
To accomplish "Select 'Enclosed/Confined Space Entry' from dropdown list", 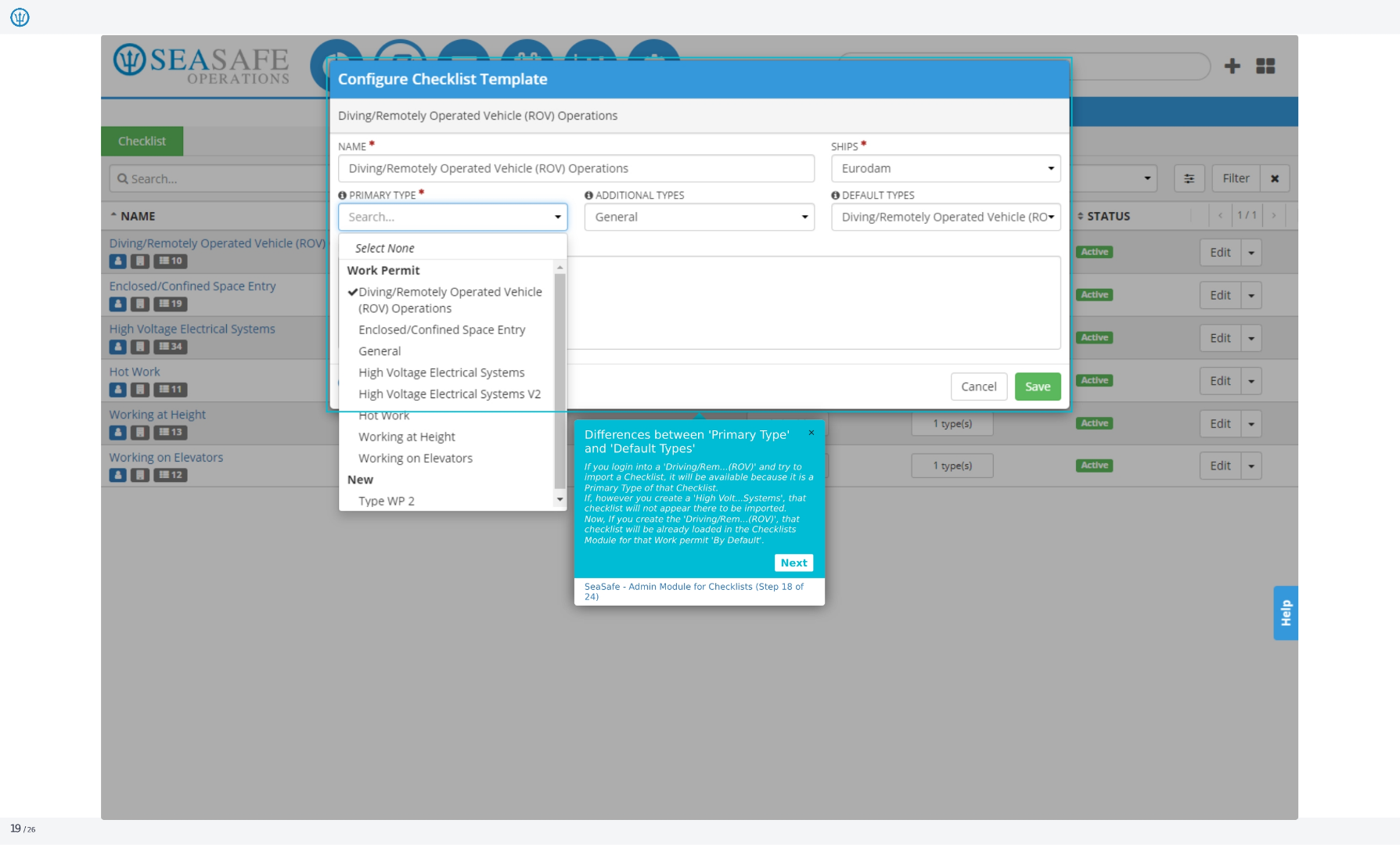I will tap(441, 330).
